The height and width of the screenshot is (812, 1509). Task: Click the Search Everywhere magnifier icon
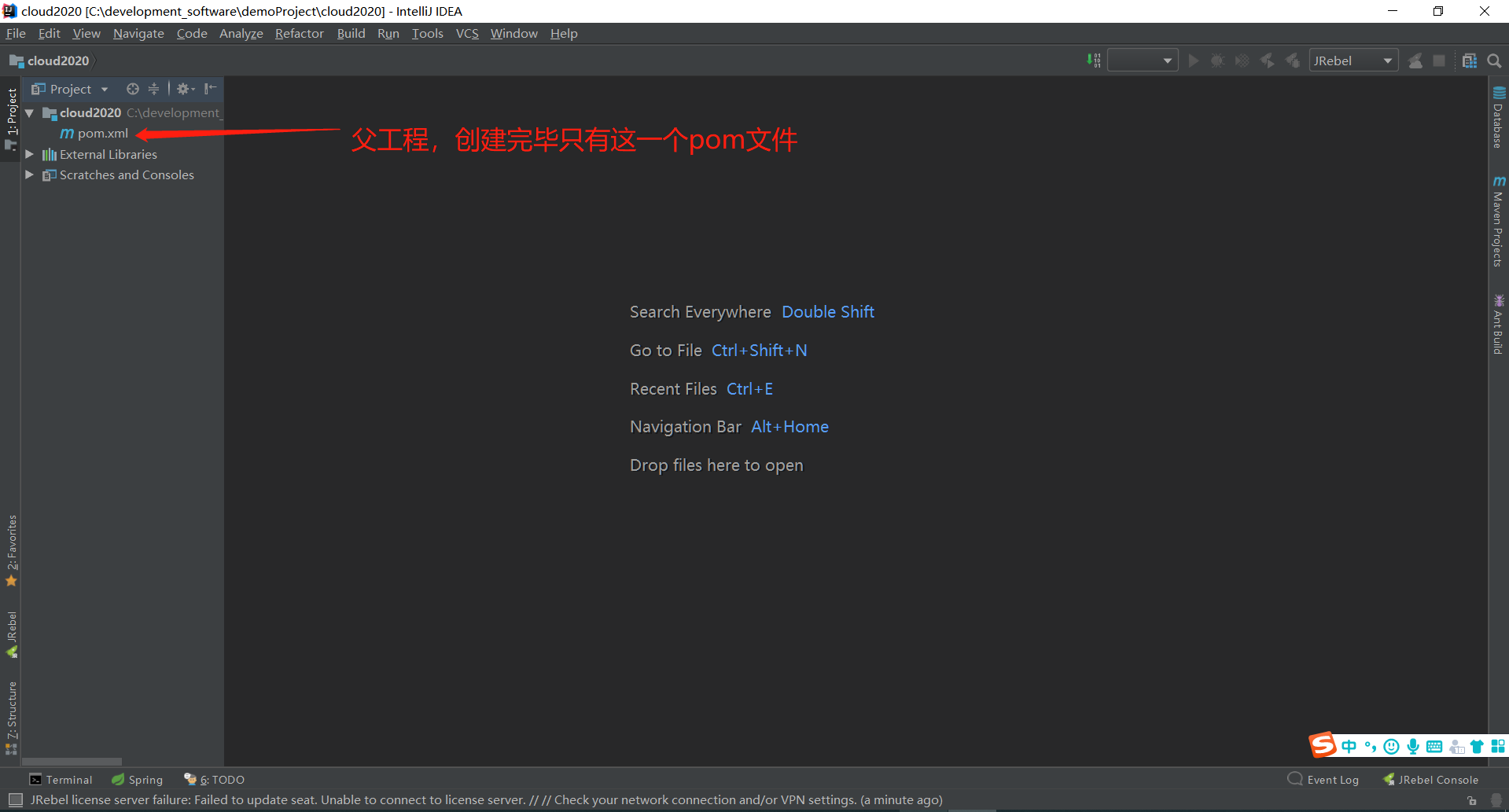click(x=1495, y=61)
